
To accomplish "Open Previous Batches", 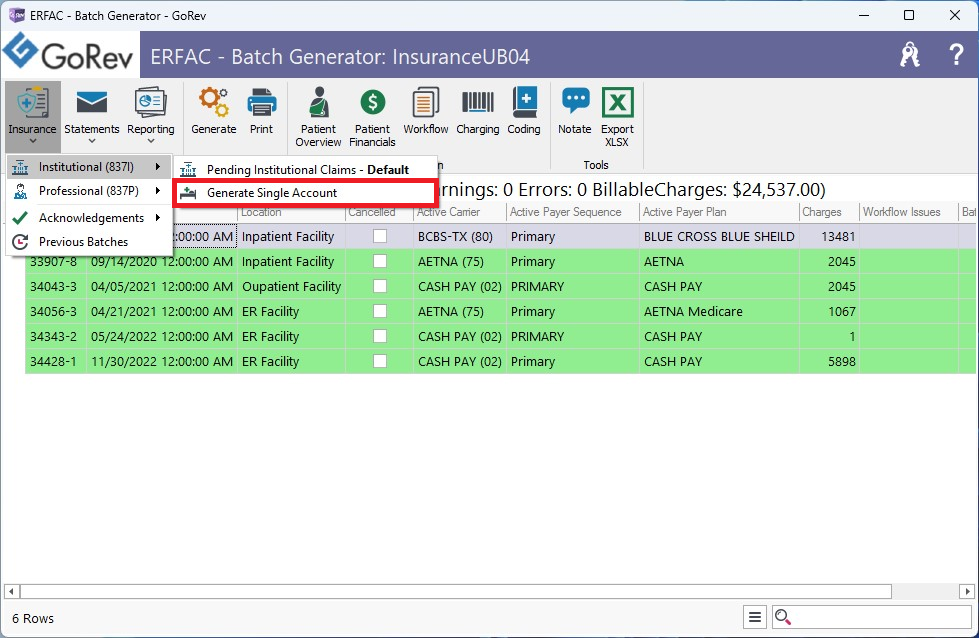I will click(x=89, y=242).
